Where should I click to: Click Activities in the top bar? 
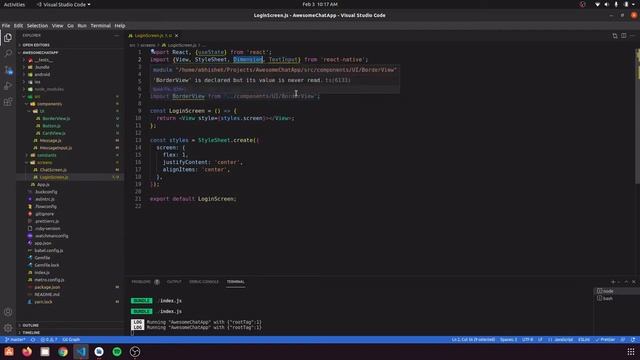[x=14, y=4]
